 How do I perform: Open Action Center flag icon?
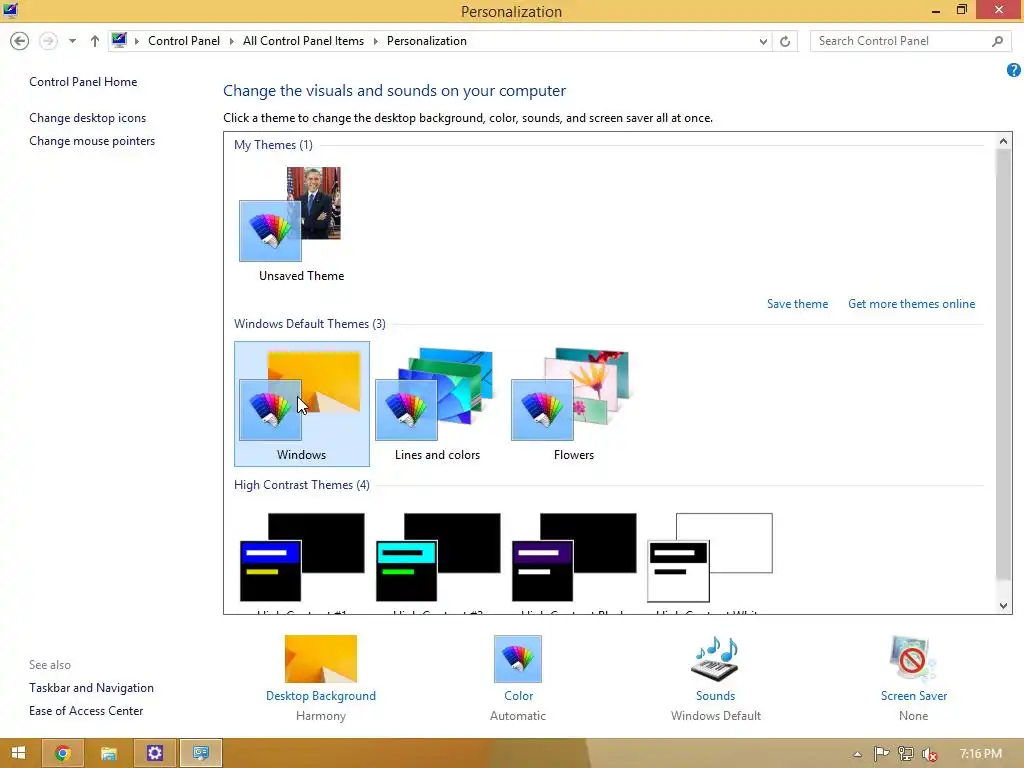click(x=882, y=754)
